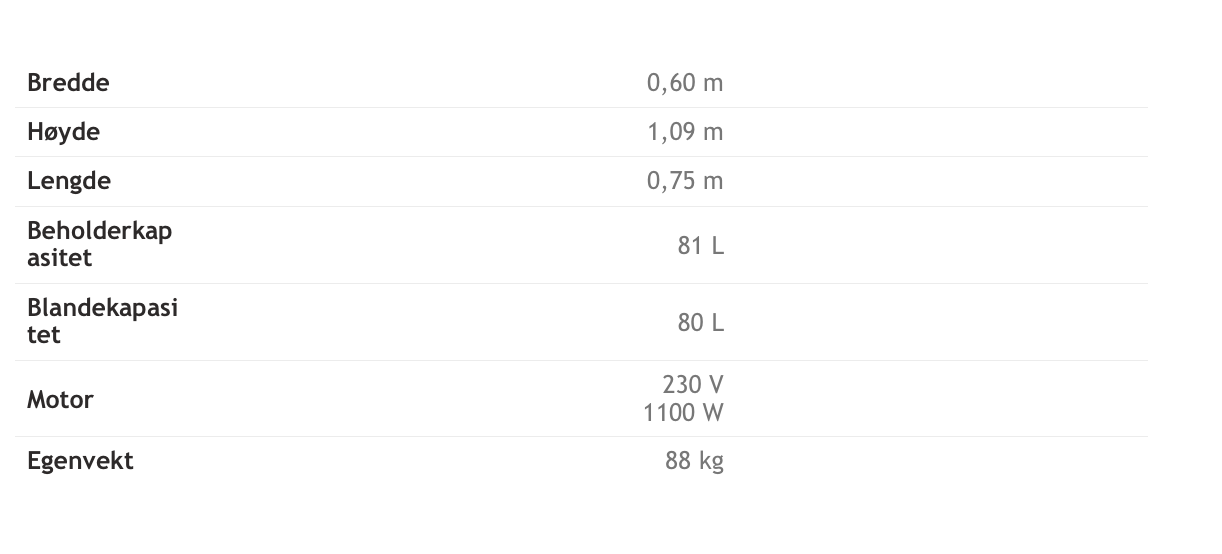Select the 1,09 m height value
Screen dimensions: 1222x554
coord(684,132)
